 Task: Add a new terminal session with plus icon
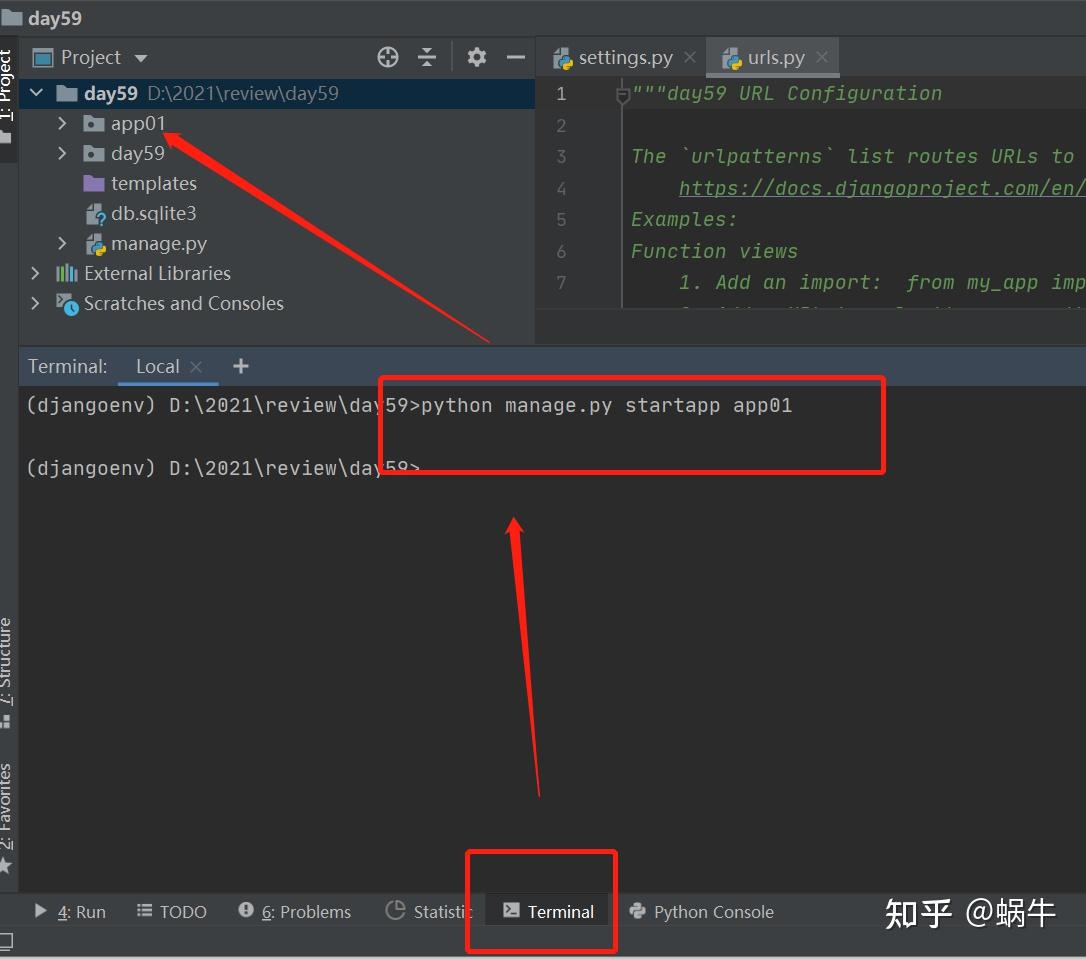point(240,366)
